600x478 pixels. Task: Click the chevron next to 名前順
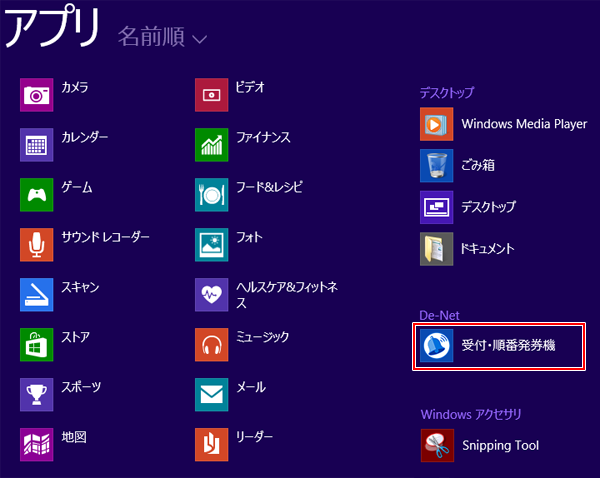[199, 39]
